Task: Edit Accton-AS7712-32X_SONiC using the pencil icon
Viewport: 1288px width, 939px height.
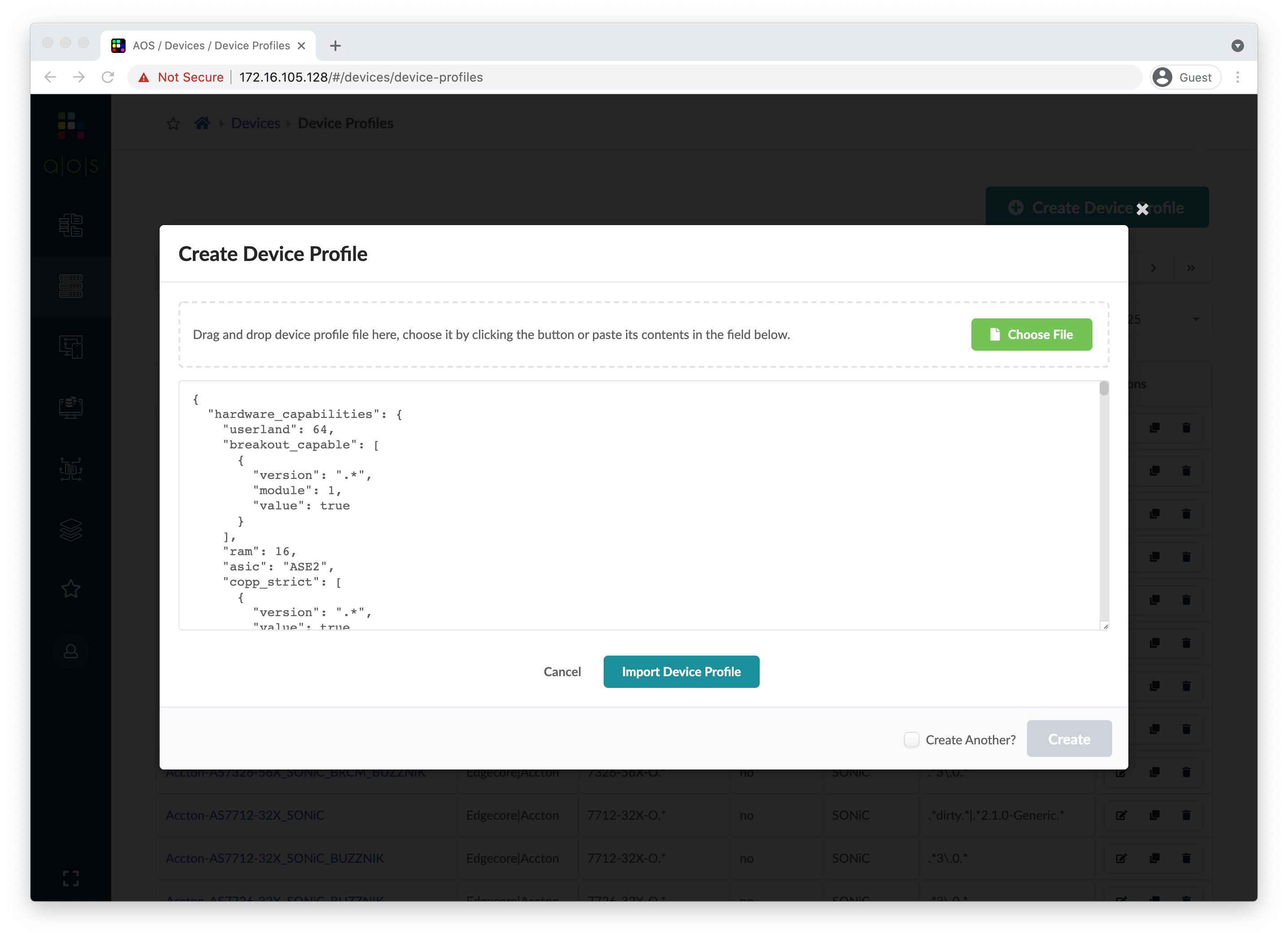Action: point(1122,815)
